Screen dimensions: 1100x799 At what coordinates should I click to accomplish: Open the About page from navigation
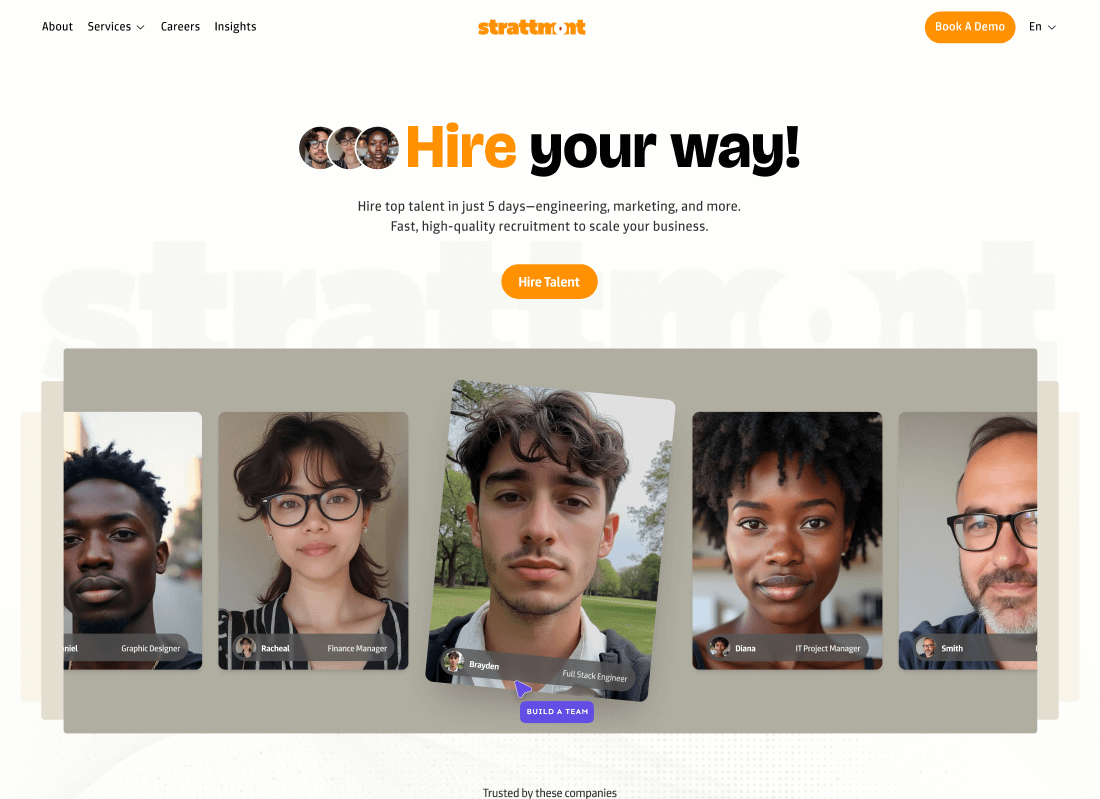58,27
